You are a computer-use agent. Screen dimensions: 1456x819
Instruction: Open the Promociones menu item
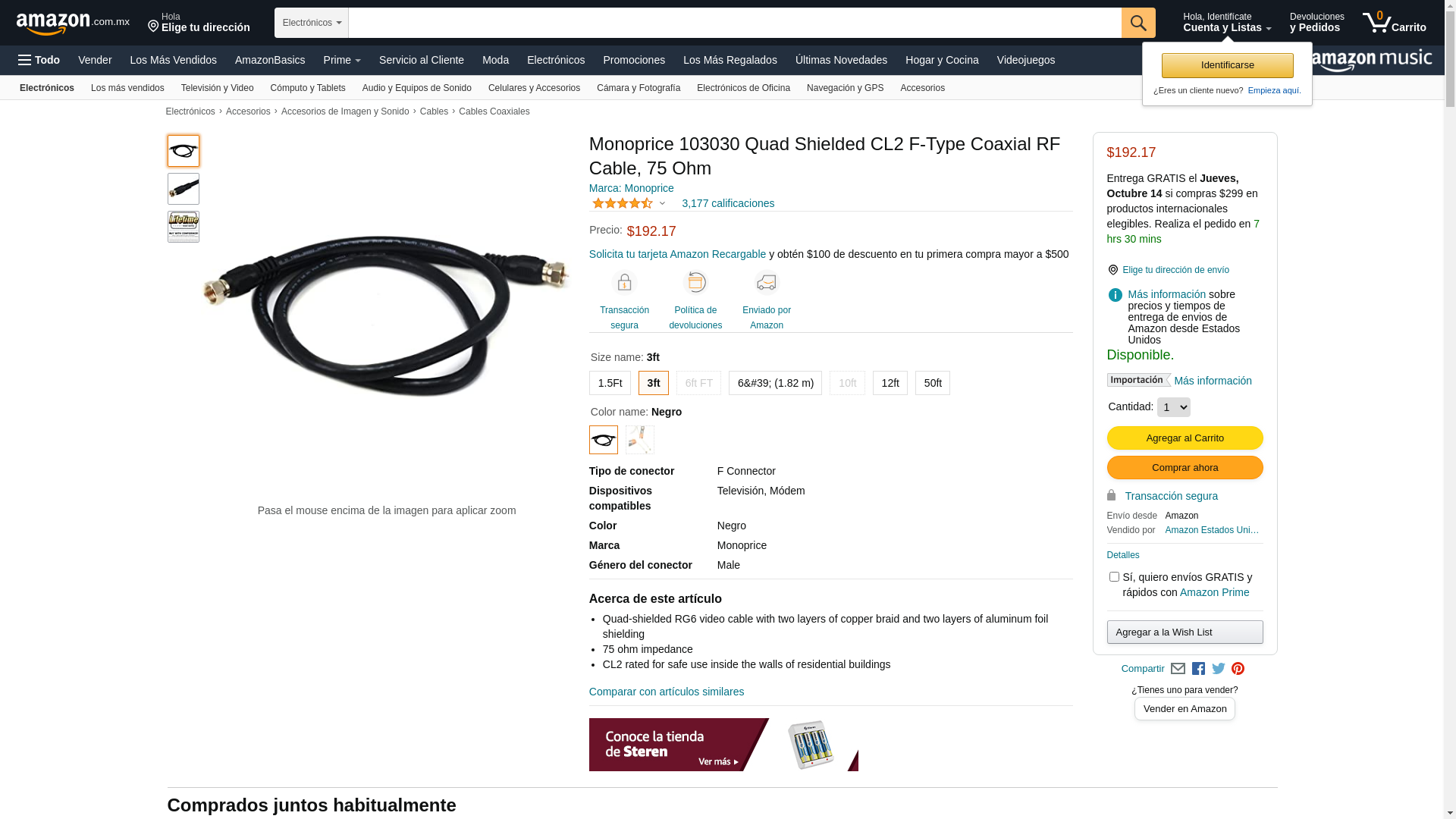click(634, 60)
